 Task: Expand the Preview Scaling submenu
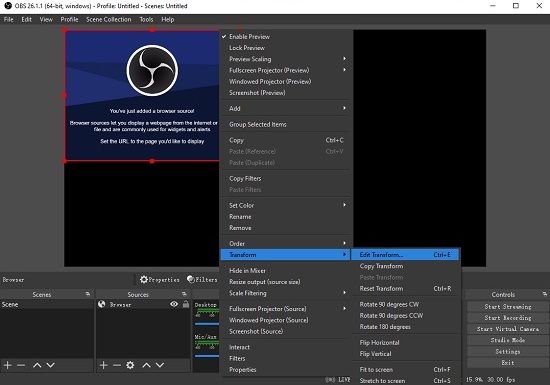coord(285,59)
